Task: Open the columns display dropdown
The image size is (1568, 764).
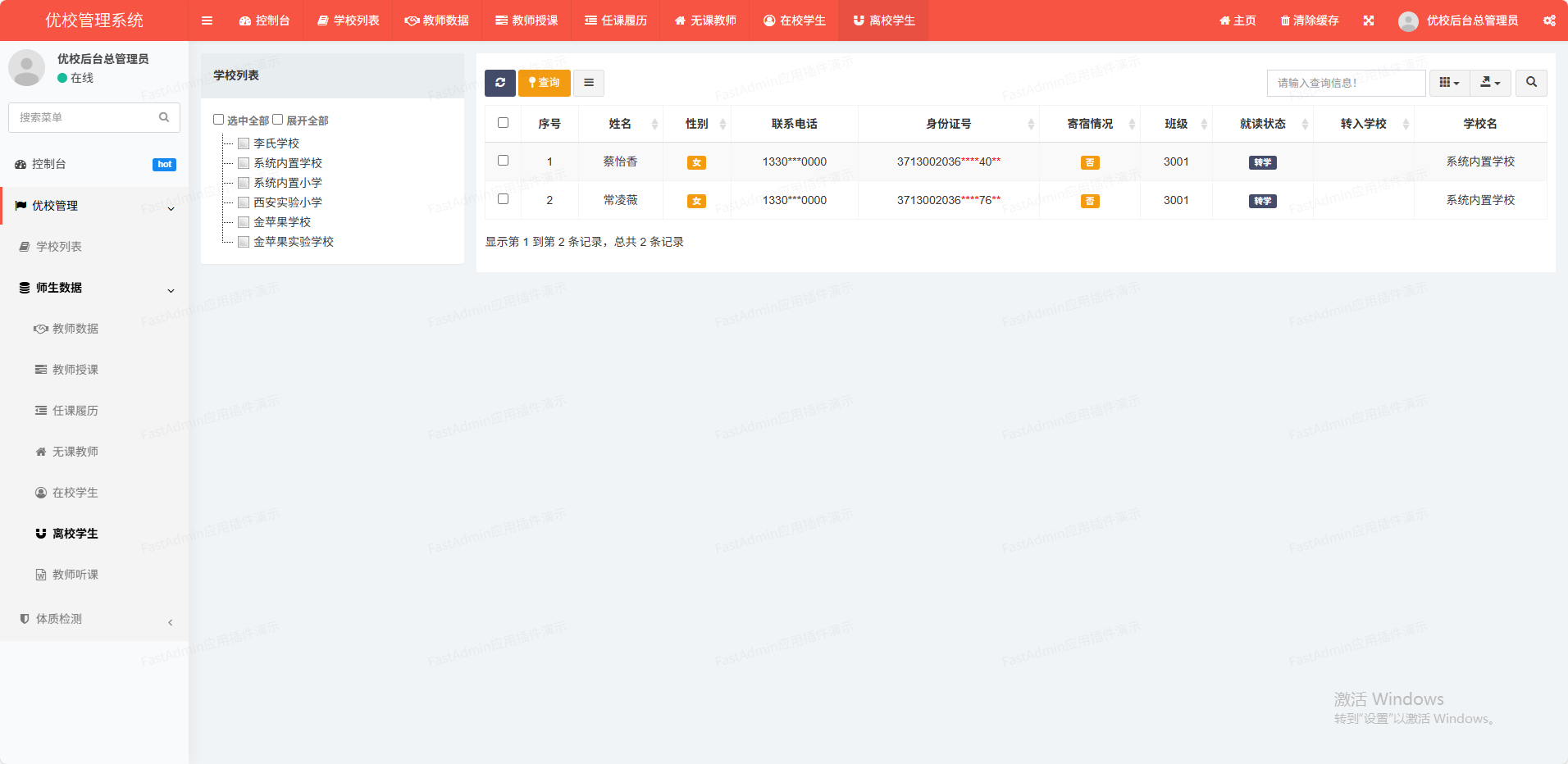Action: coord(1449,83)
